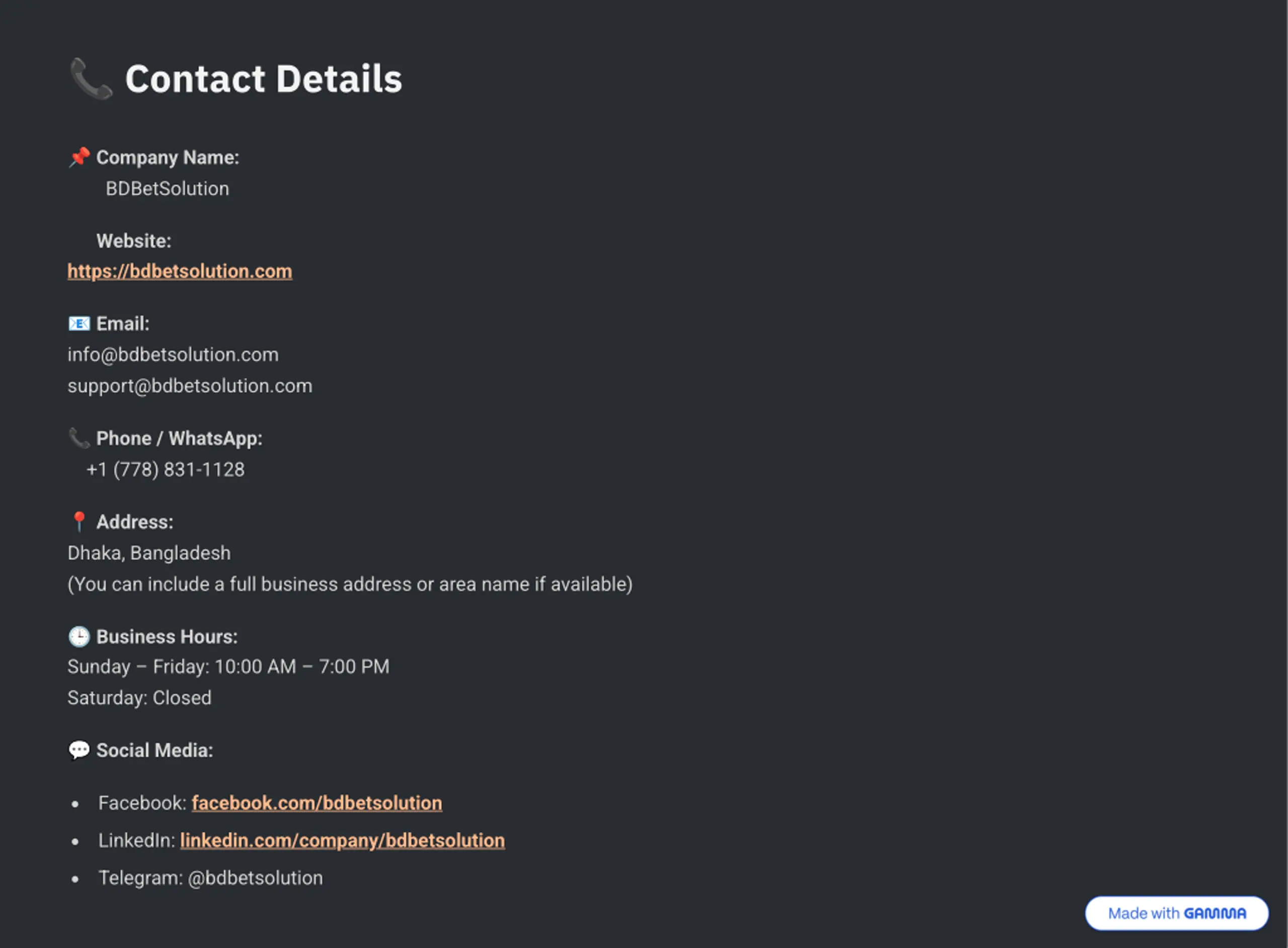Viewport: 1288px width, 948px height.
Task: Click the Saturday: Closed text
Action: 139,698
